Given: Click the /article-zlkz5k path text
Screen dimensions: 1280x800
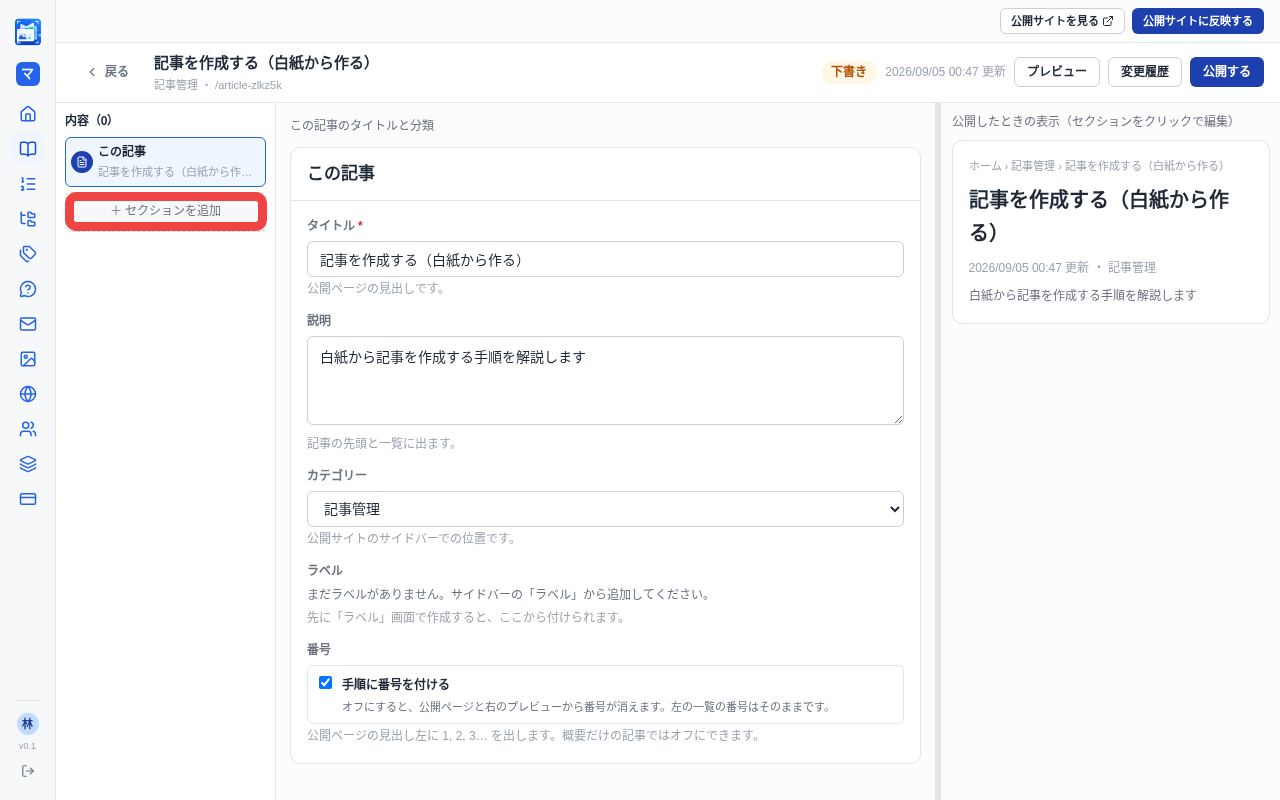Looking at the screenshot, I should pyautogui.click(x=248, y=85).
